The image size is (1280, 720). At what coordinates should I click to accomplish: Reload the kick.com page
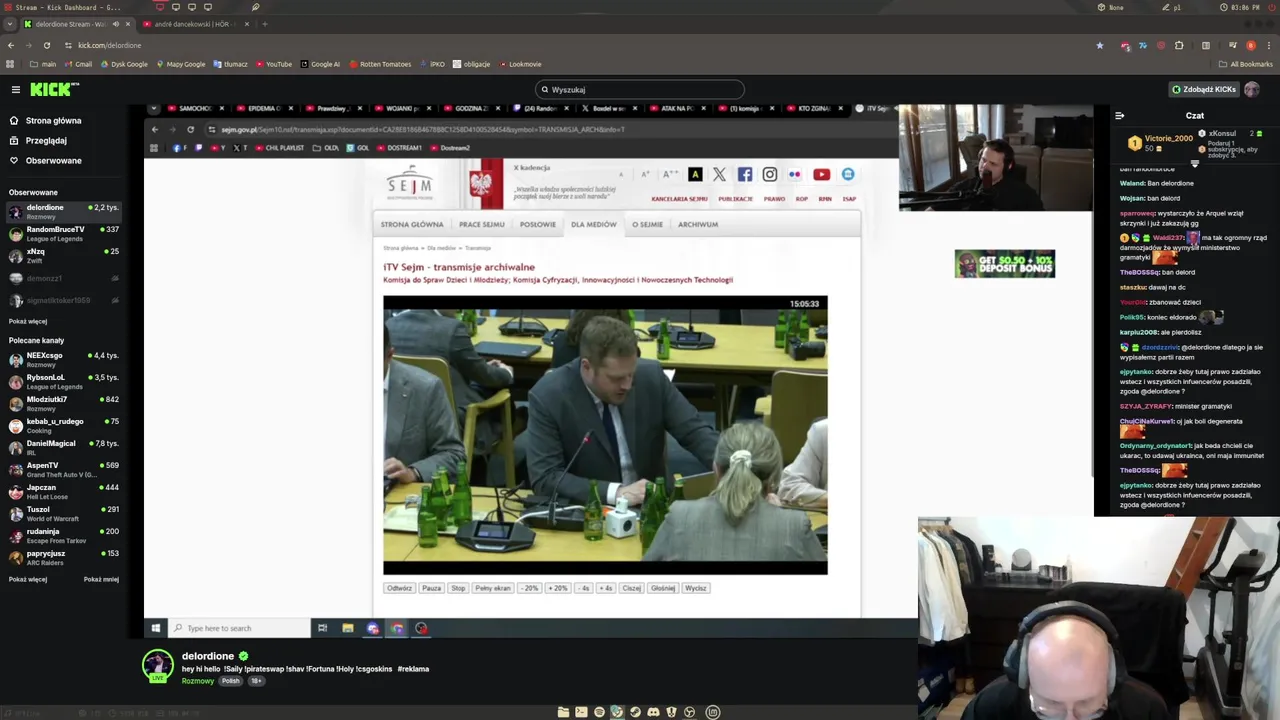[x=46, y=45]
